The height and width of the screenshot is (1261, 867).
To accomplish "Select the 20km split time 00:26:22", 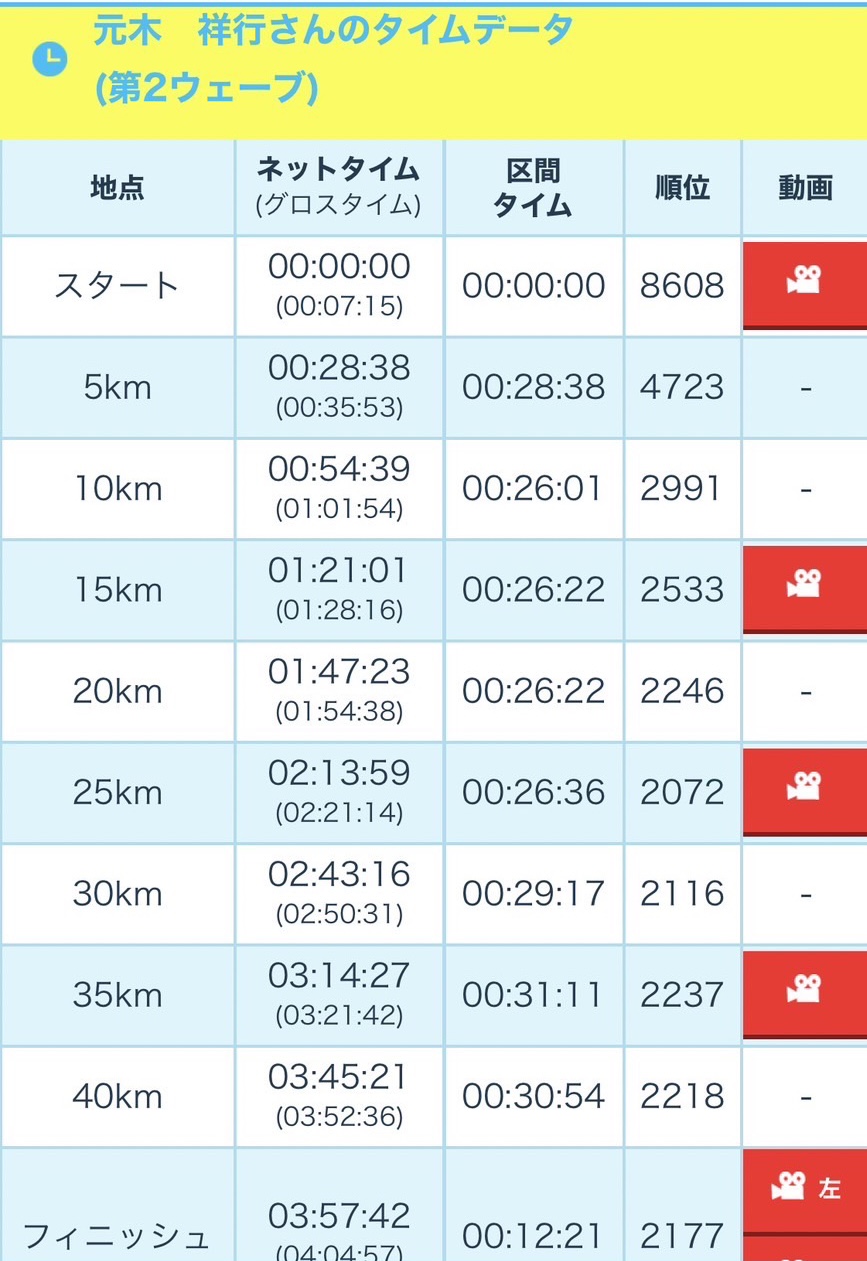I will (533, 691).
